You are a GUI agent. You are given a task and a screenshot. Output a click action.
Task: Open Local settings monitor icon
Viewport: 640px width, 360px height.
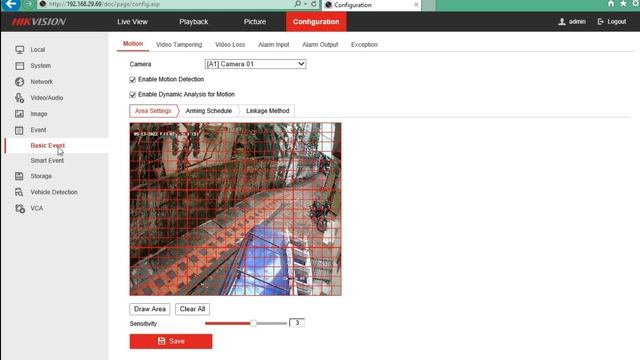point(20,50)
